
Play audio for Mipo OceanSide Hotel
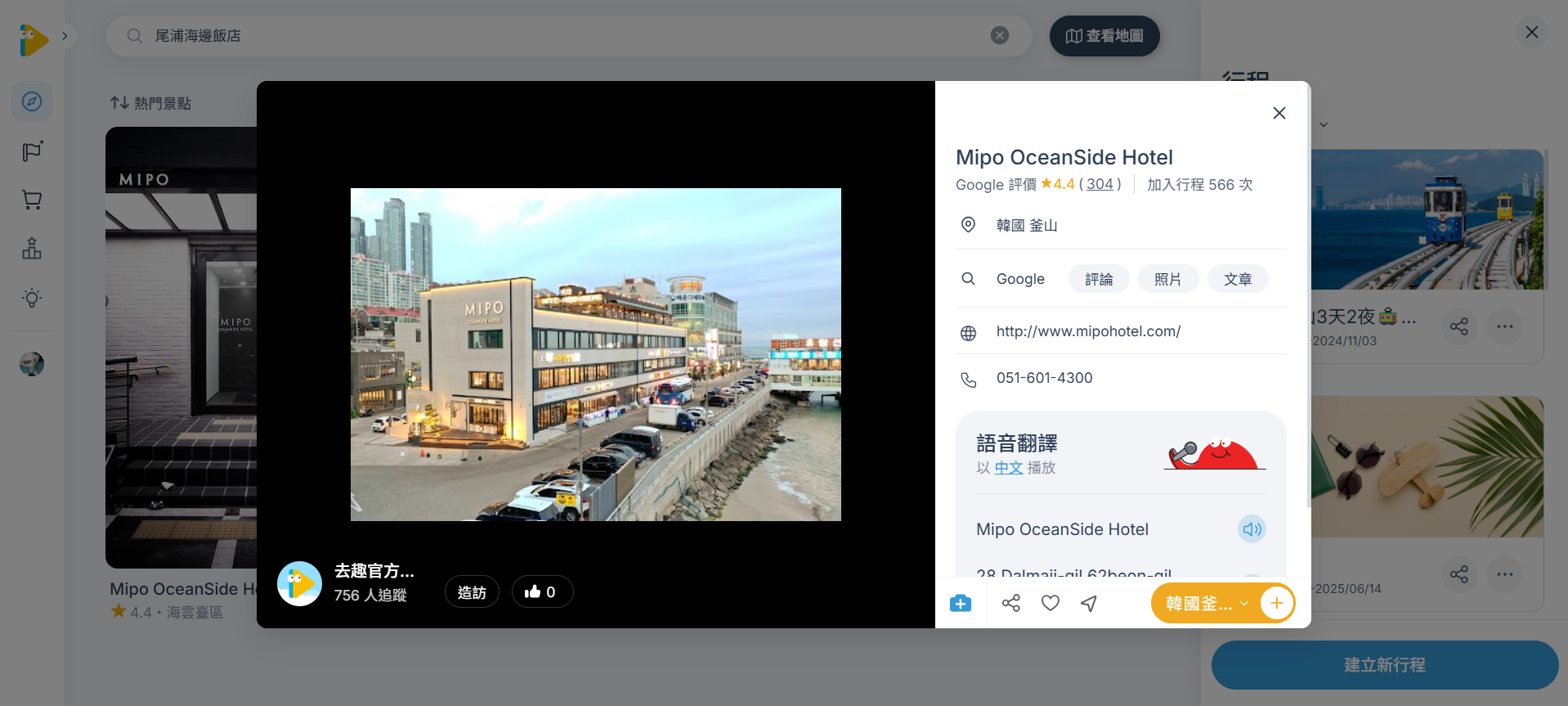tap(1252, 529)
